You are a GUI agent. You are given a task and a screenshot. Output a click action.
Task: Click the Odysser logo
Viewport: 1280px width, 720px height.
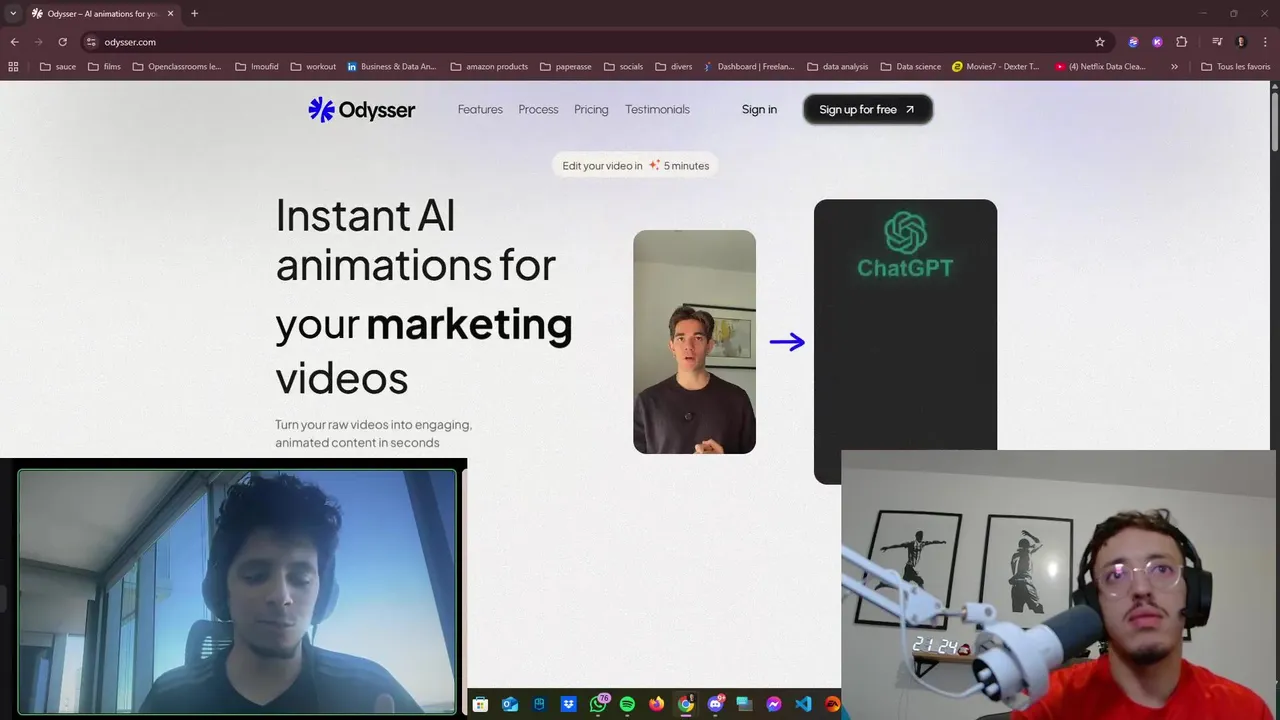click(x=361, y=109)
